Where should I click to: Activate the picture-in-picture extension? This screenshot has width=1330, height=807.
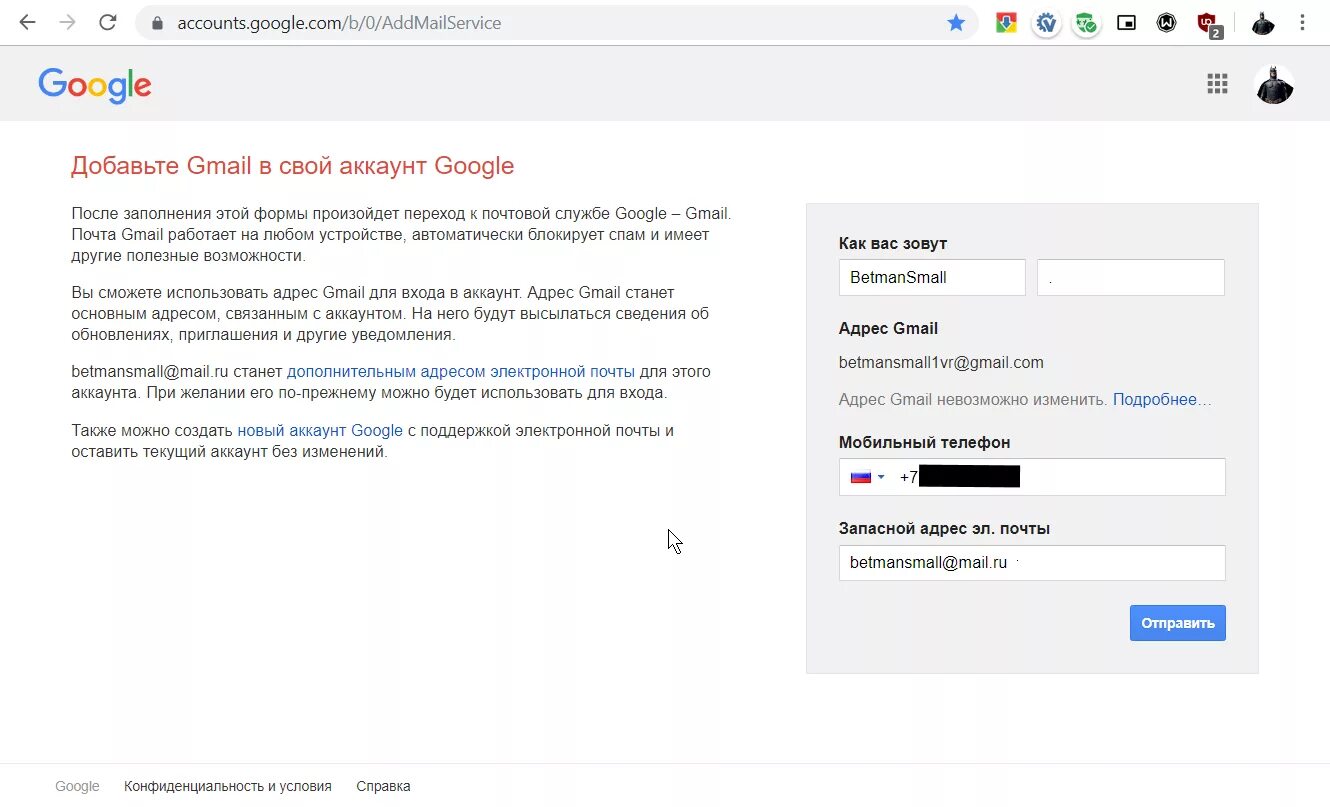1127,22
